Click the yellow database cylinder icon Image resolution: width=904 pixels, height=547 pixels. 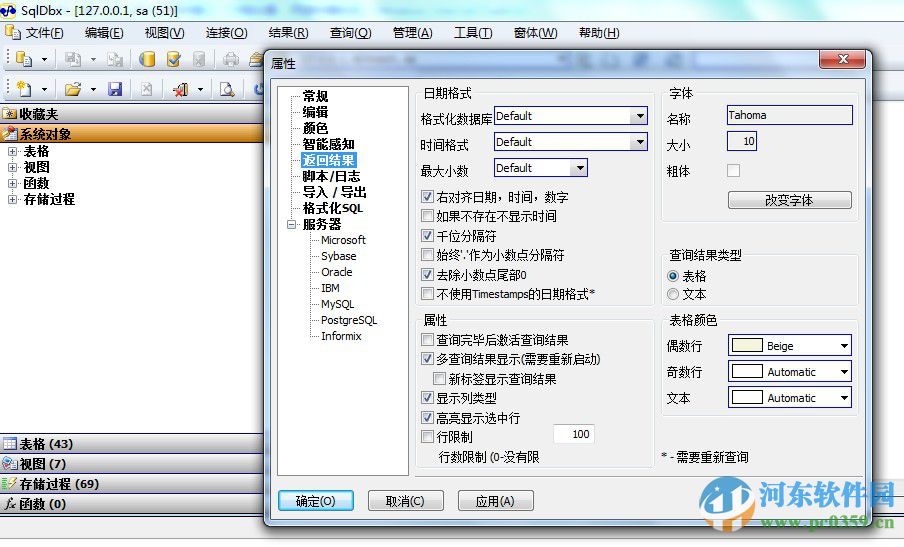pos(147,59)
